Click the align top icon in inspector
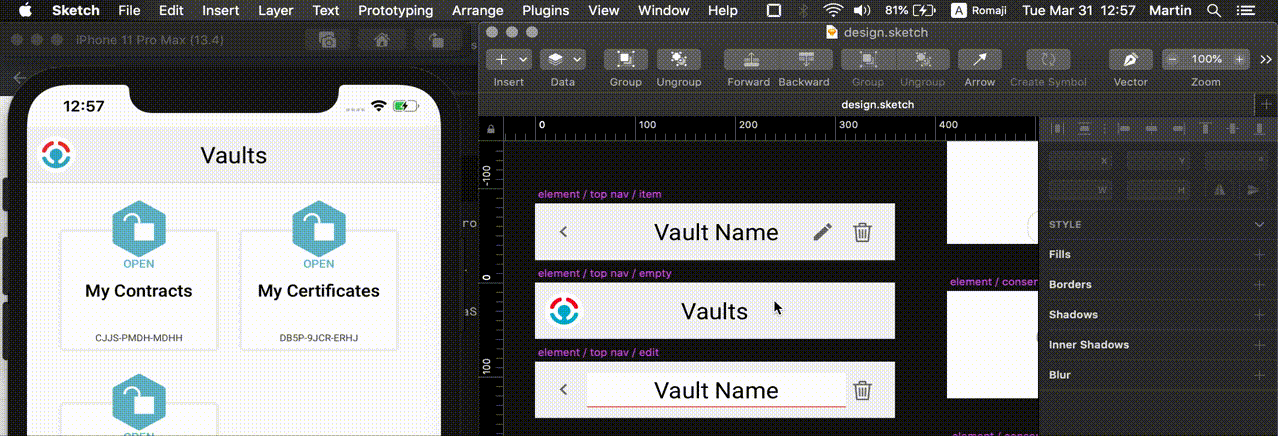This screenshot has height=436, width=1278. (x=1204, y=128)
